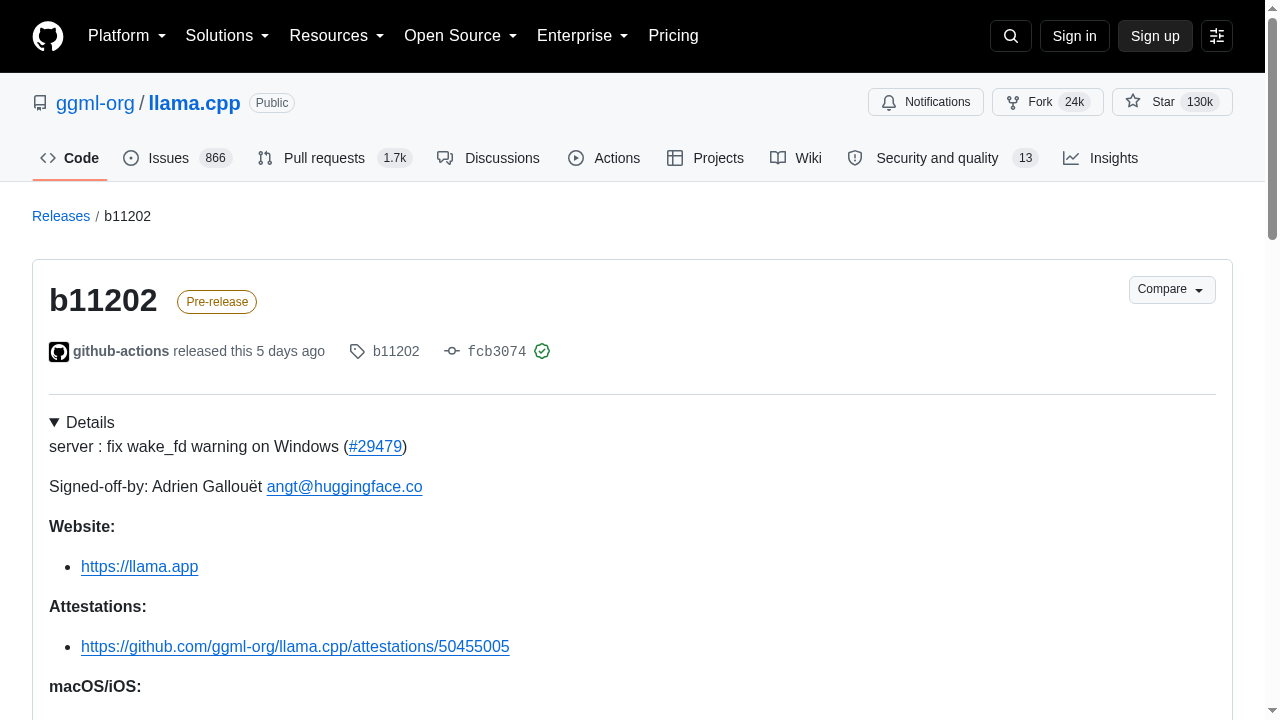
Task: Click the GitHub logo icon
Action: 48,36
